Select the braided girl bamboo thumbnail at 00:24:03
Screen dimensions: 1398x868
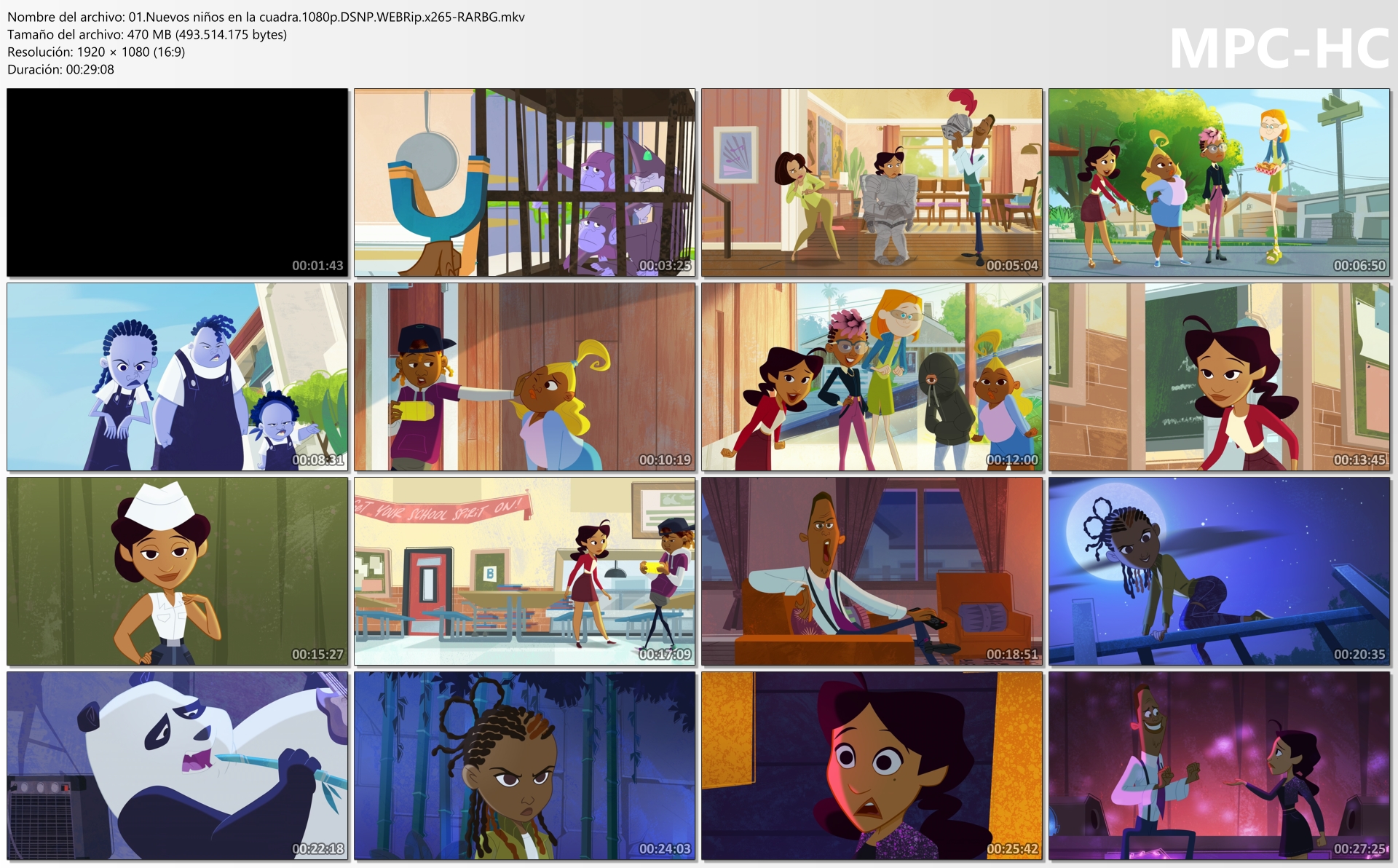[x=524, y=766]
